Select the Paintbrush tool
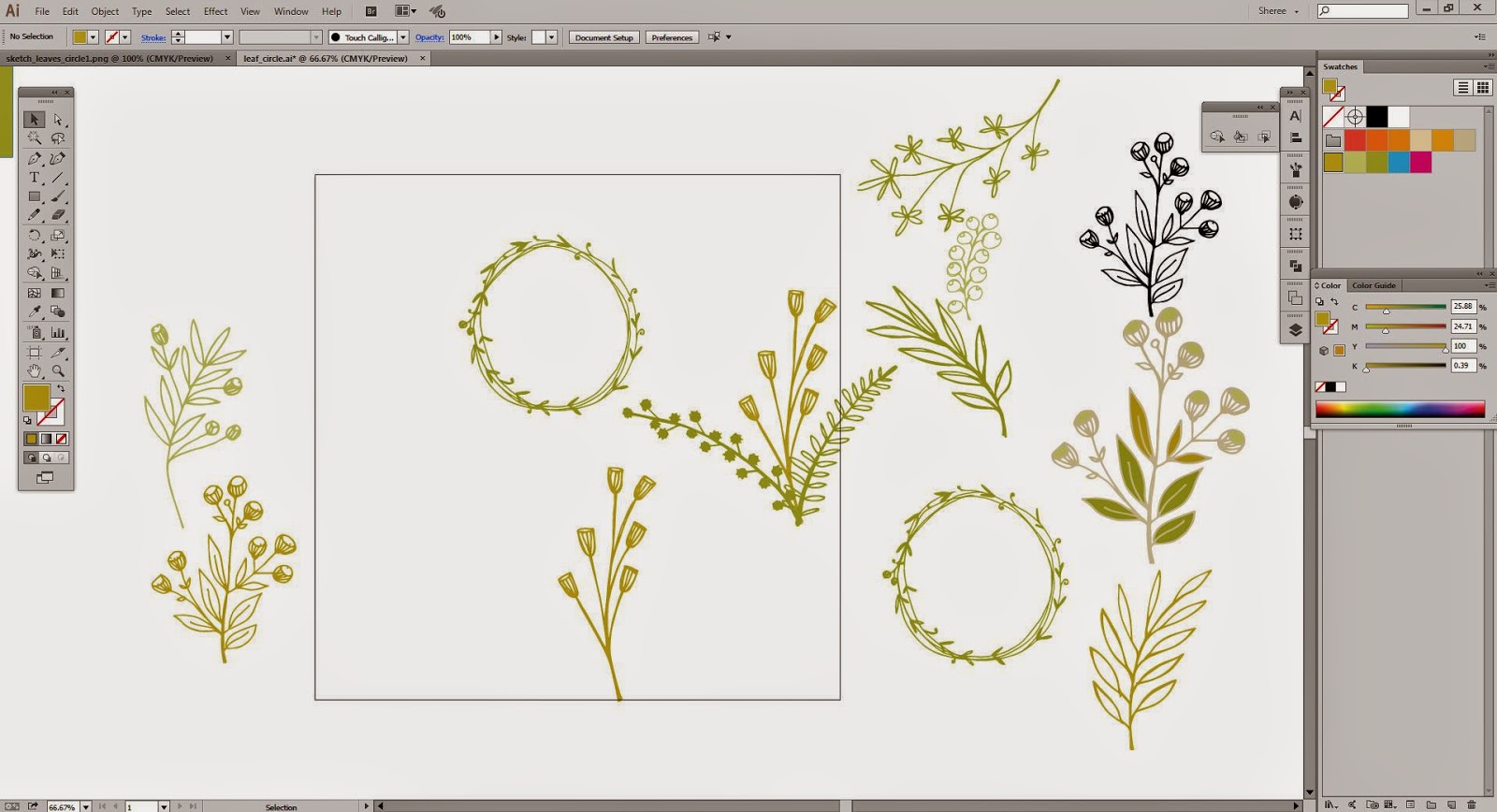 [58, 196]
